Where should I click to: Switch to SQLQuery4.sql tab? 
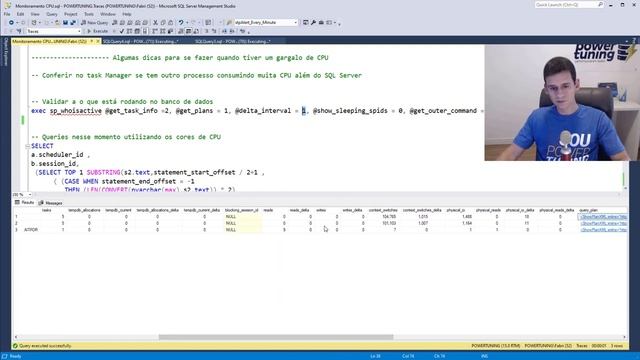[140, 41]
